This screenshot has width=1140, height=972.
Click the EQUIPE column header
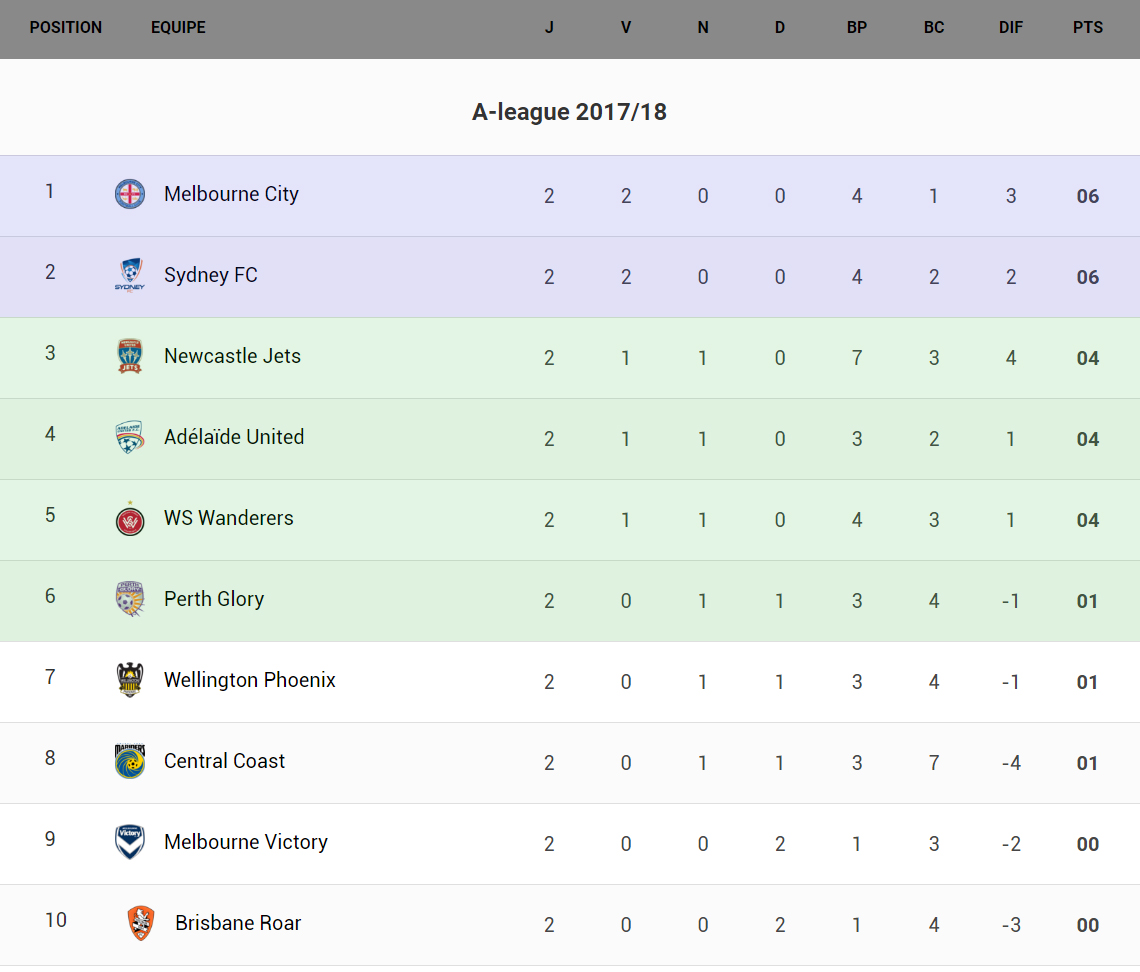[178, 28]
